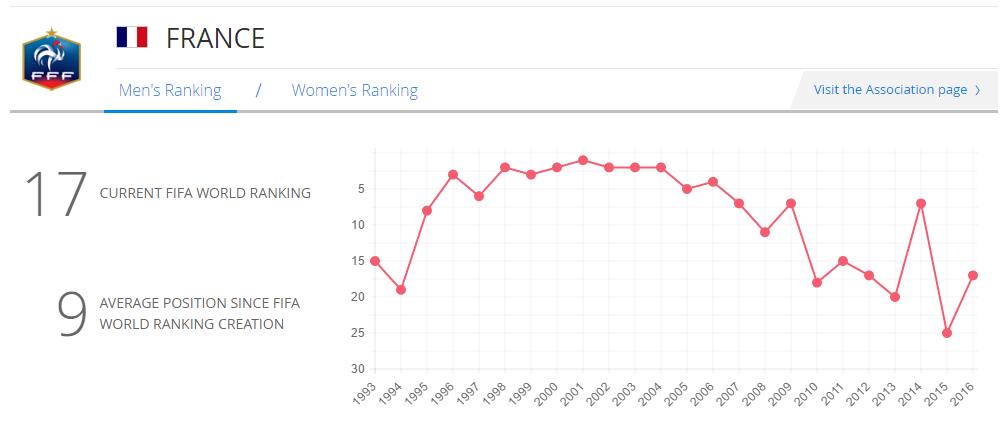Click the chevron beside Visit the Association page
The image size is (1004, 440).
click(x=977, y=90)
